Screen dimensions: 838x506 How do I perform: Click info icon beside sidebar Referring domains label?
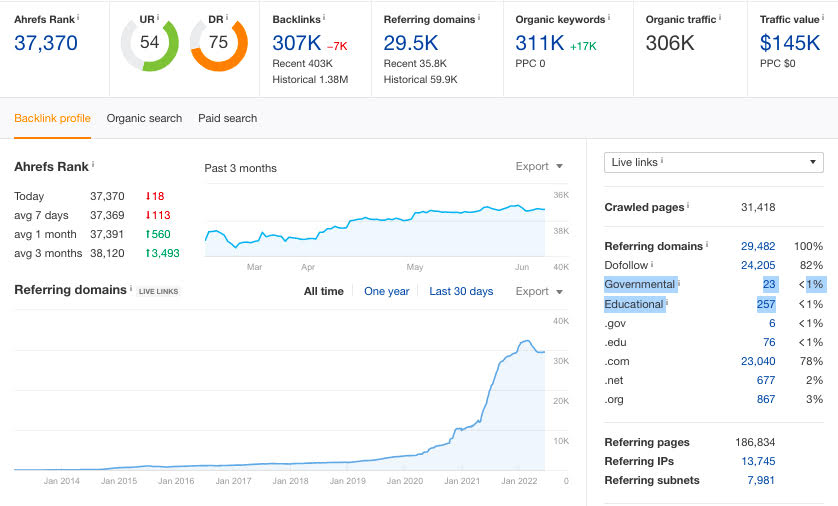click(707, 244)
